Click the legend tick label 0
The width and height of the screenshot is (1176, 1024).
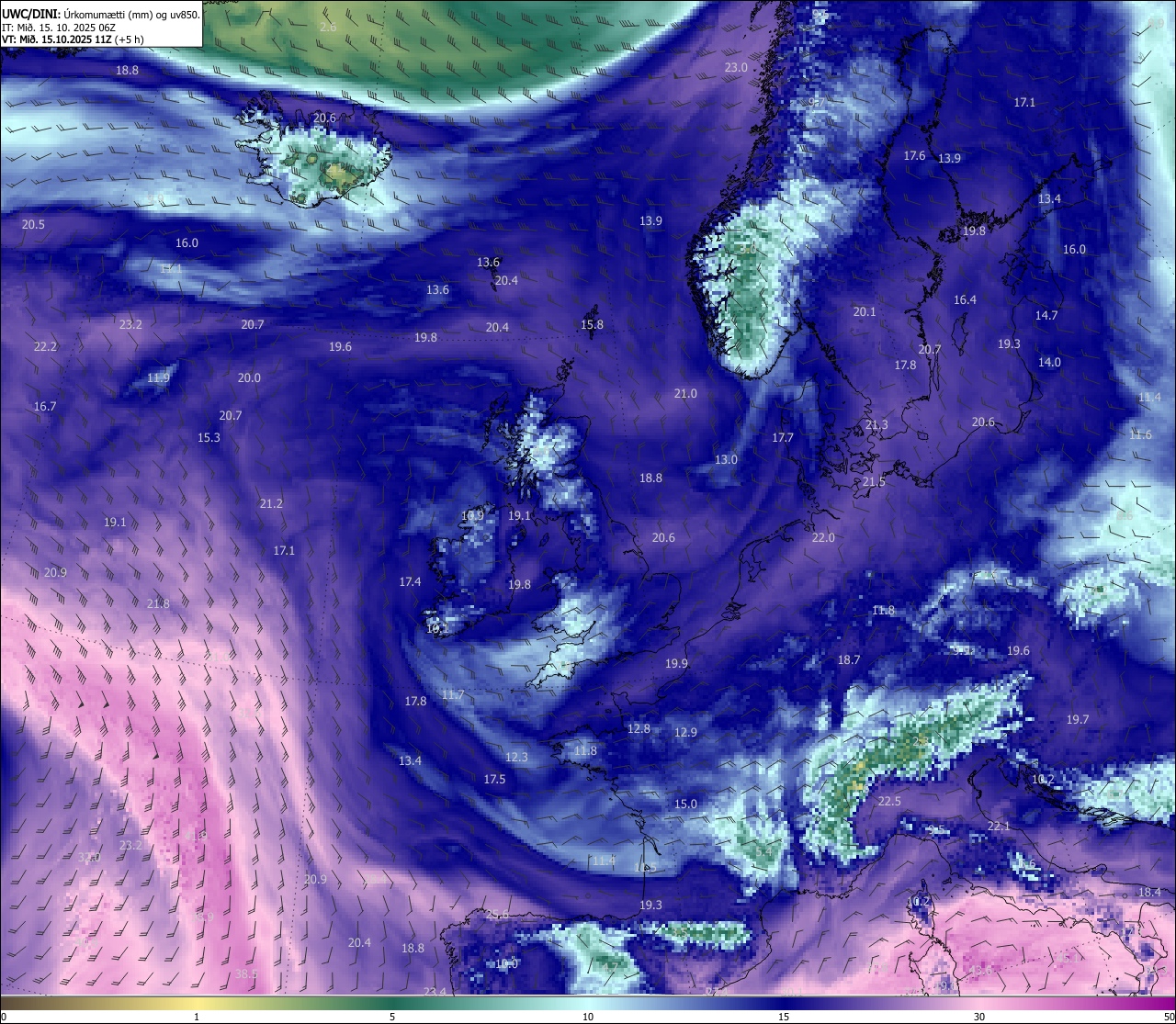tap(4, 1017)
